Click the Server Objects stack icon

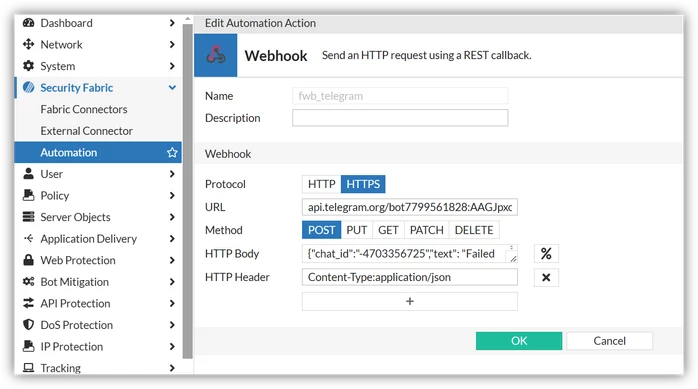(x=28, y=217)
